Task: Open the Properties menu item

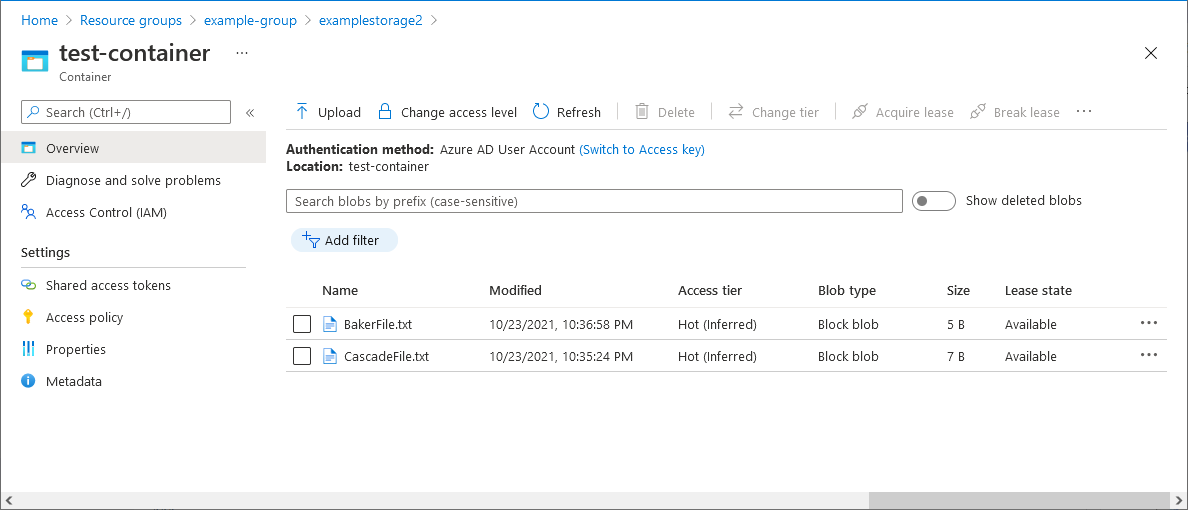Action: point(75,349)
